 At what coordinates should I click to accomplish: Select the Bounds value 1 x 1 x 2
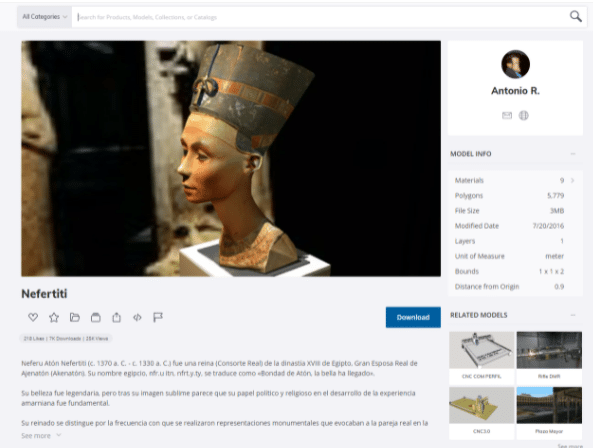551,271
